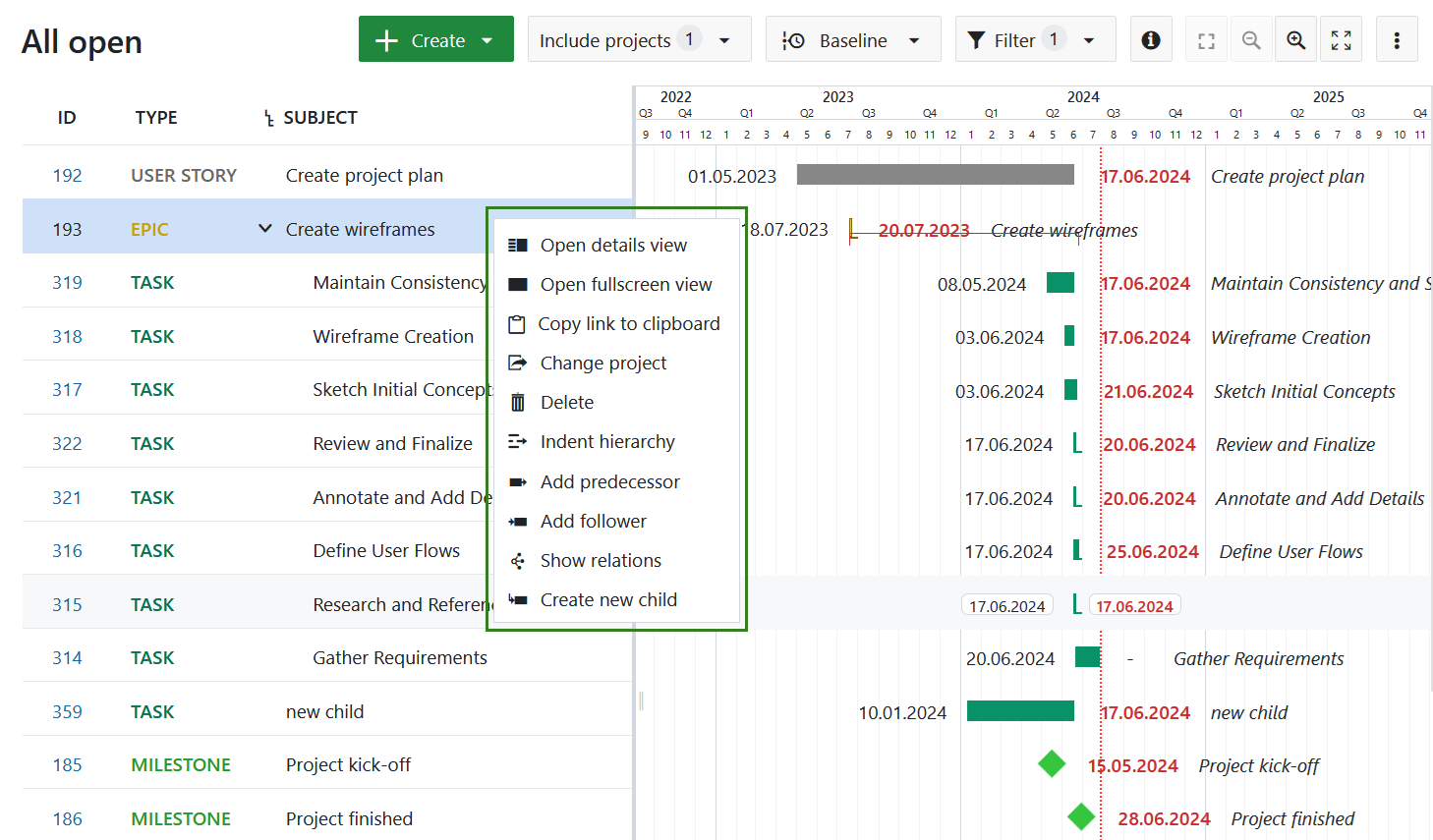The image size is (1433, 840).
Task: Click the 'Project kick-off' milestone diamond
Action: tap(1052, 763)
